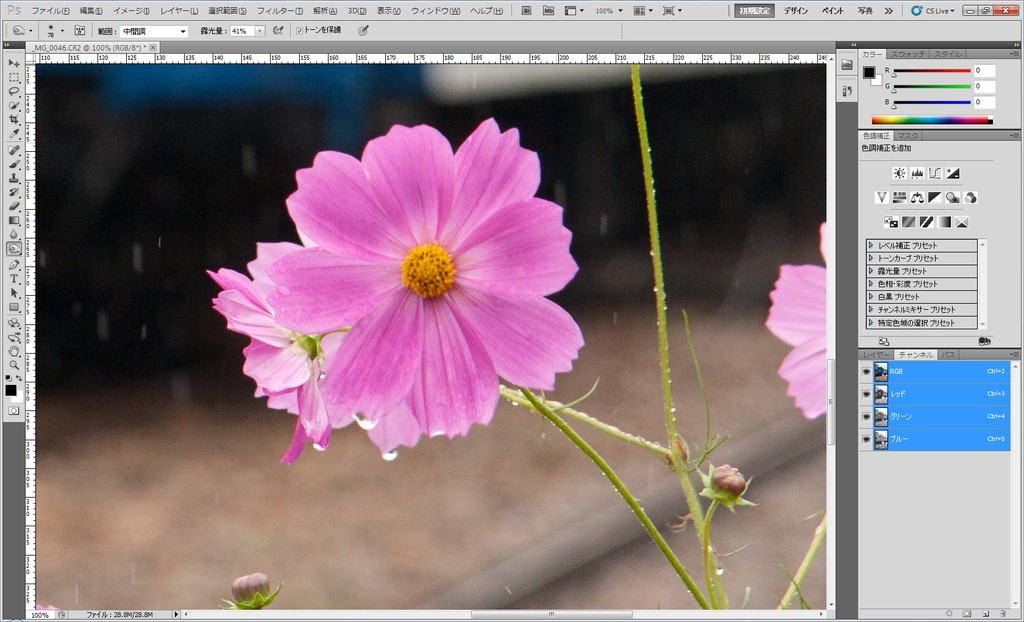Select the Dodge tool in toolbox
Image resolution: width=1024 pixels, height=622 pixels.
pos(14,248)
